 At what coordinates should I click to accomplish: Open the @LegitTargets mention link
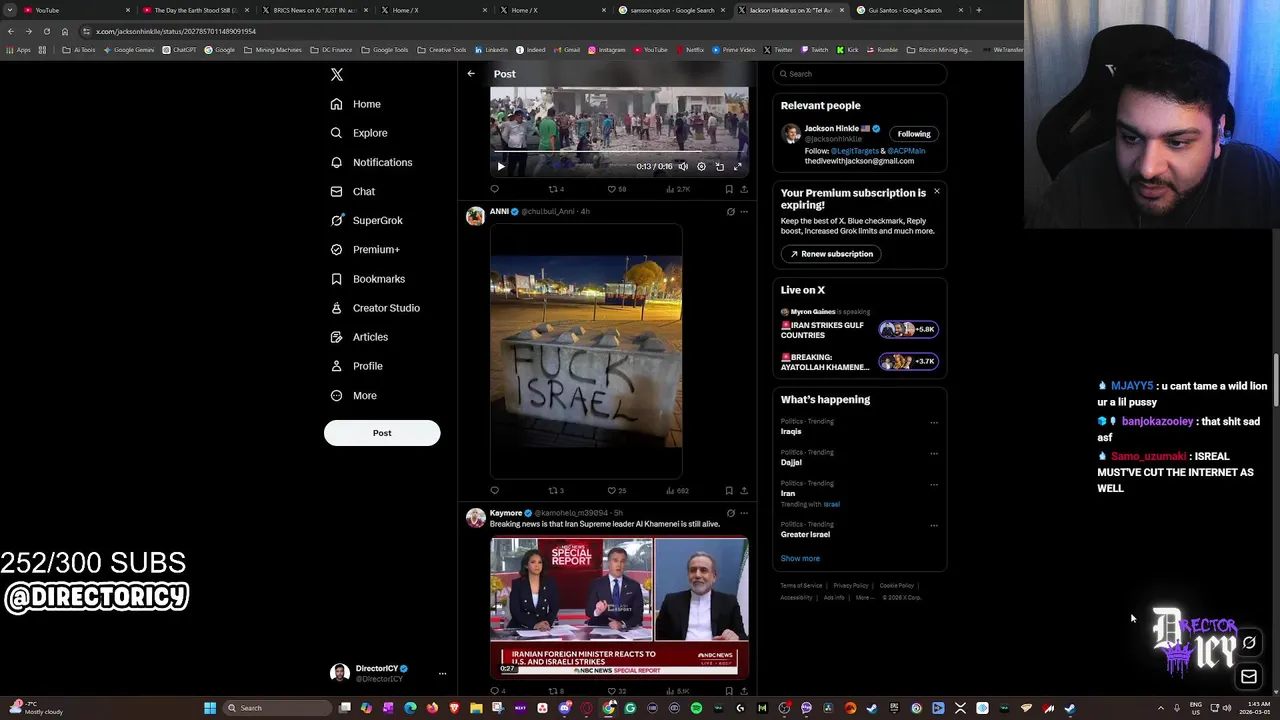854,151
